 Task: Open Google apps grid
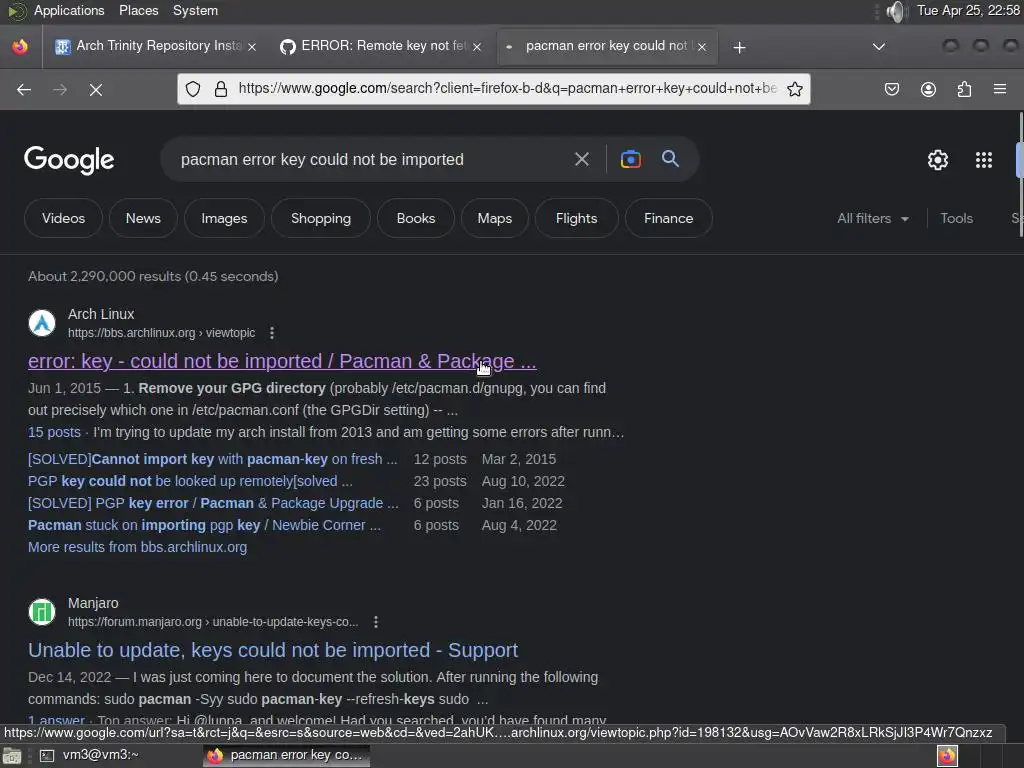[984, 160]
